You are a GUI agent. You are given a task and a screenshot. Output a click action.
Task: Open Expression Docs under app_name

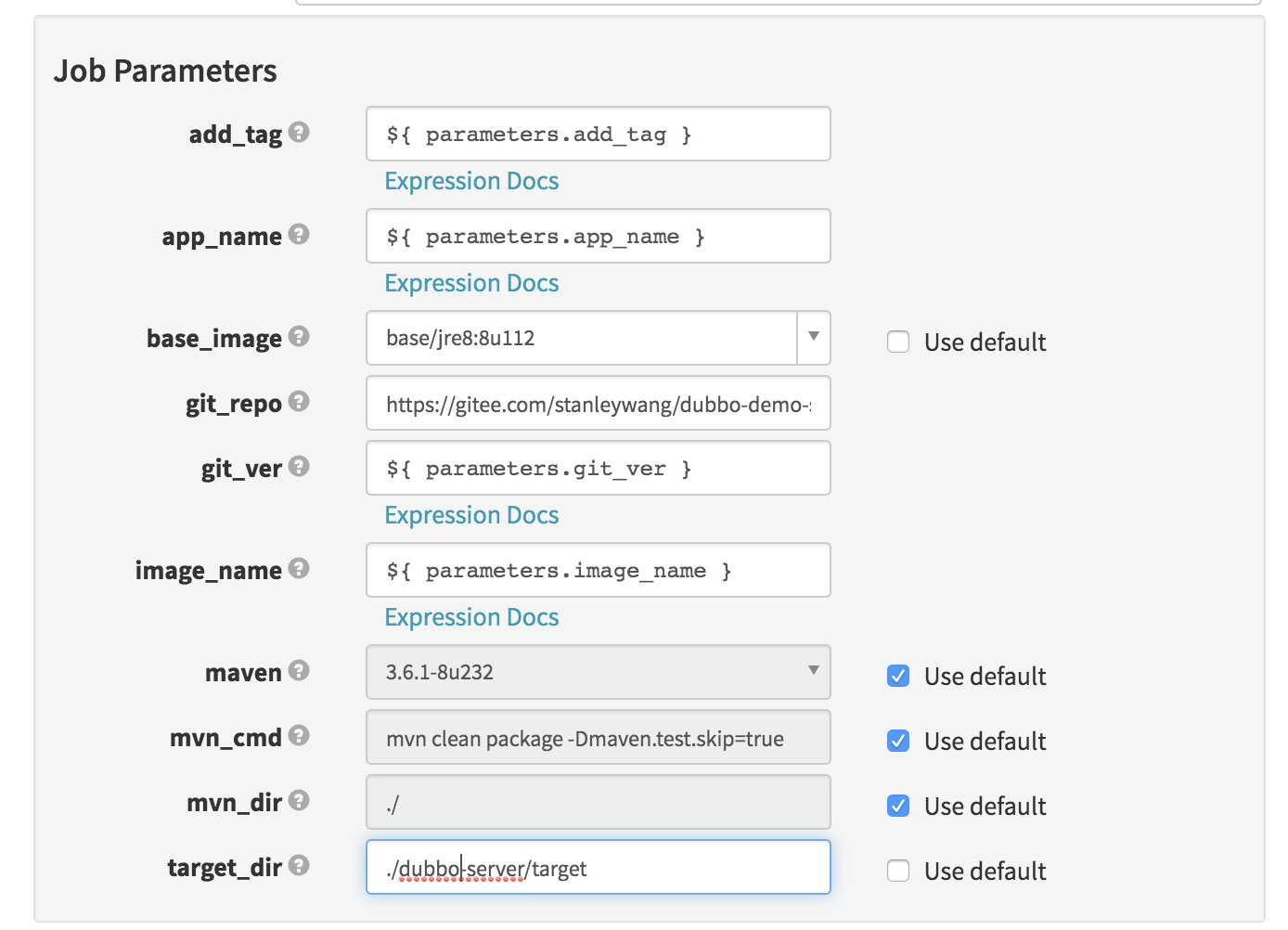[471, 283]
